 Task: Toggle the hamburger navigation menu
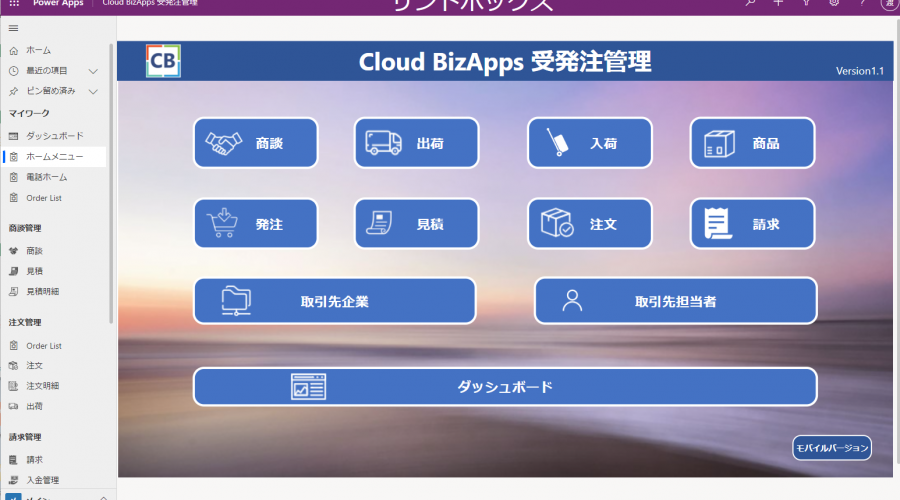point(13,28)
